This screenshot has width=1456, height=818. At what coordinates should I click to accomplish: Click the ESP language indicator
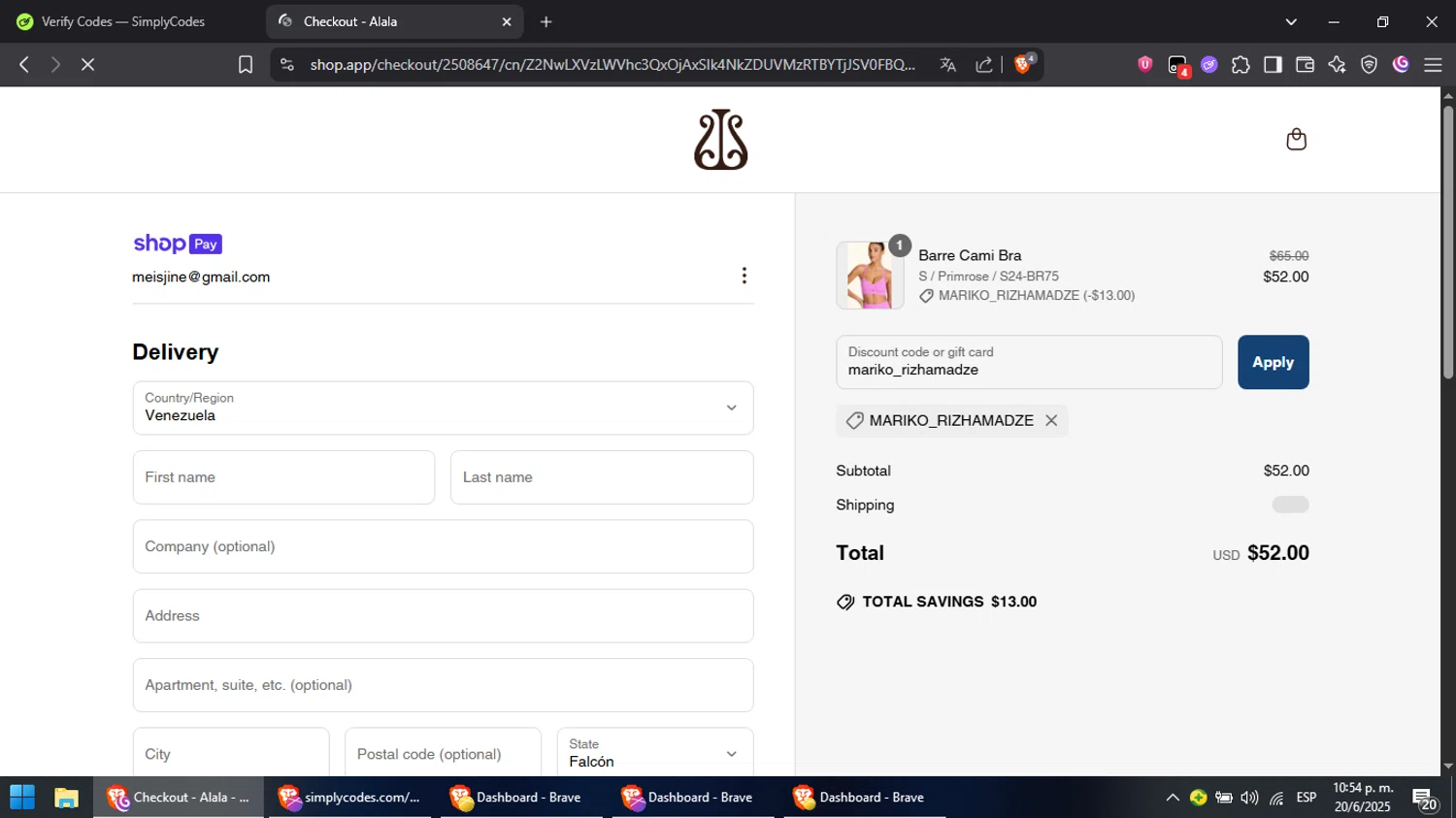pyautogui.click(x=1307, y=798)
